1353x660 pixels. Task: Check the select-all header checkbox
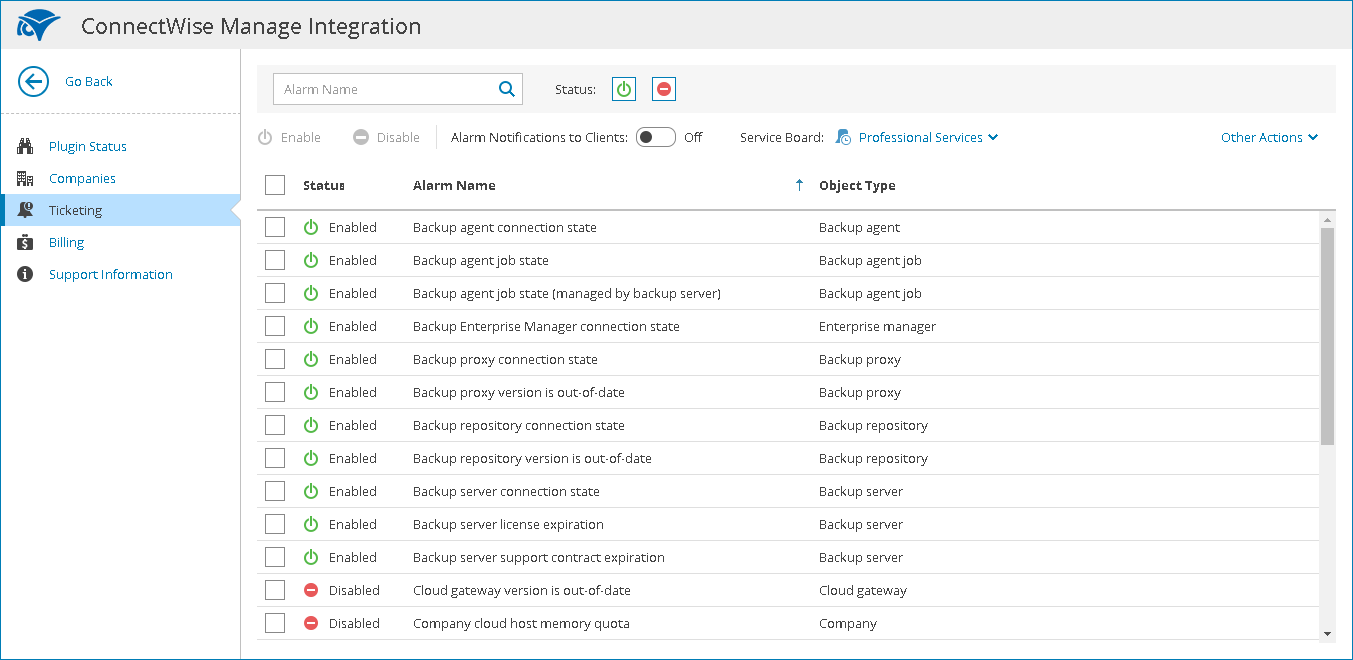[x=275, y=185]
